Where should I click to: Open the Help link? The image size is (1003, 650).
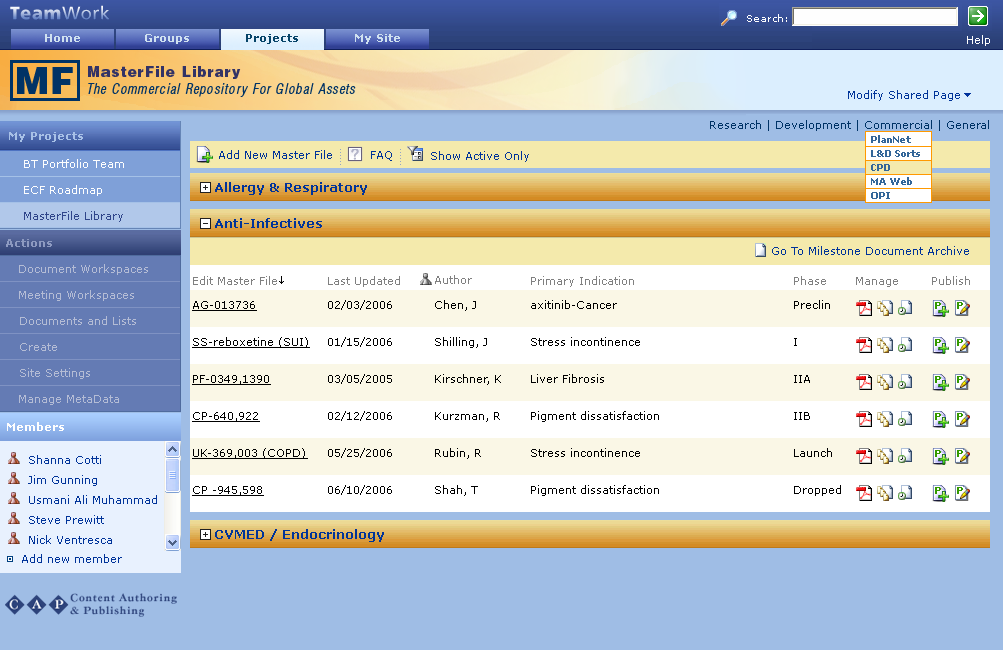point(978,40)
